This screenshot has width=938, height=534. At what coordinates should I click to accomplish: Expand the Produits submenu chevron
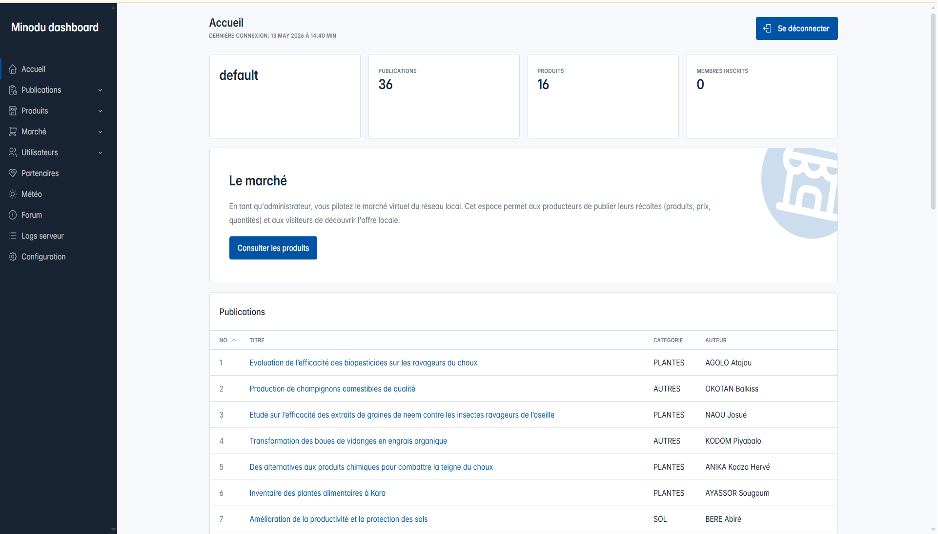pos(100,111)
